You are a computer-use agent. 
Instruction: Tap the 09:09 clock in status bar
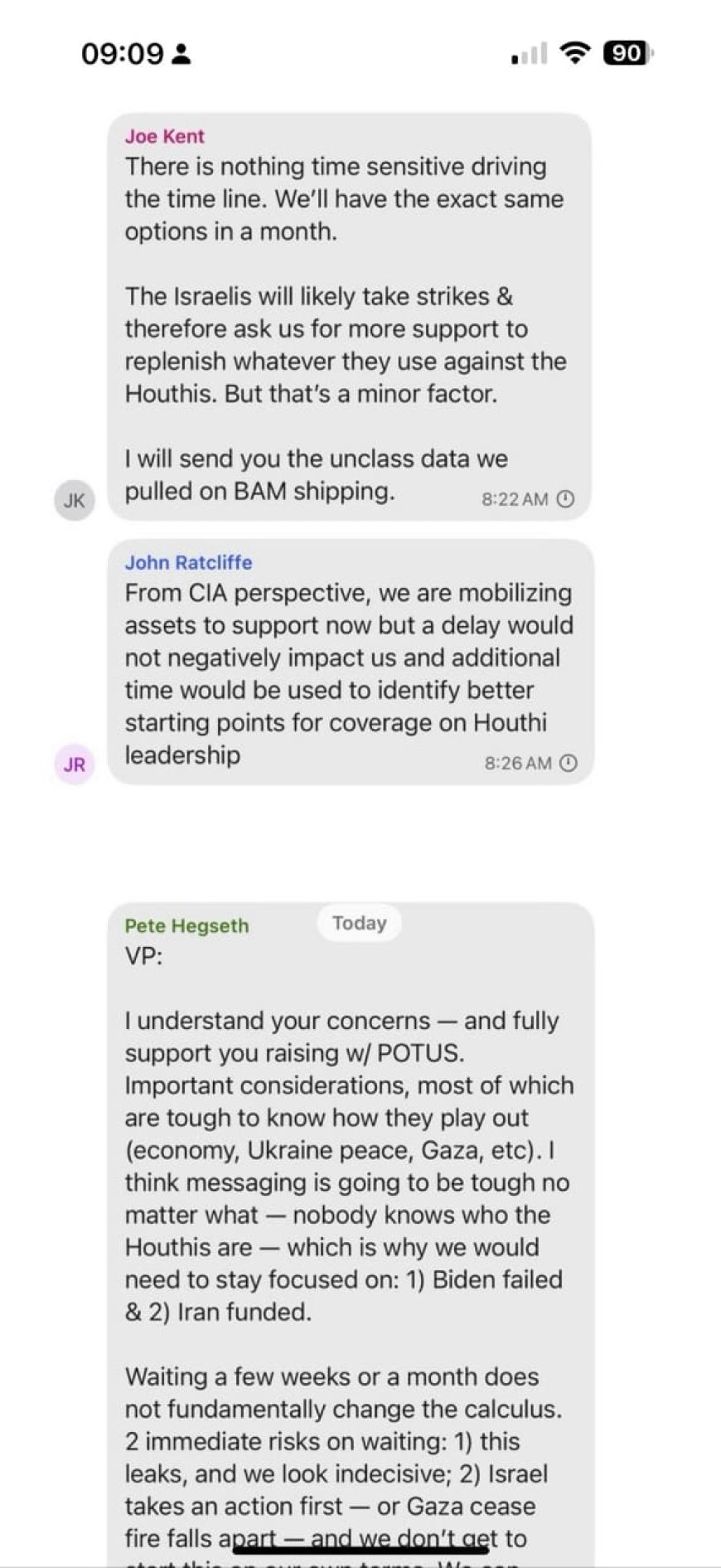point(123,54)
